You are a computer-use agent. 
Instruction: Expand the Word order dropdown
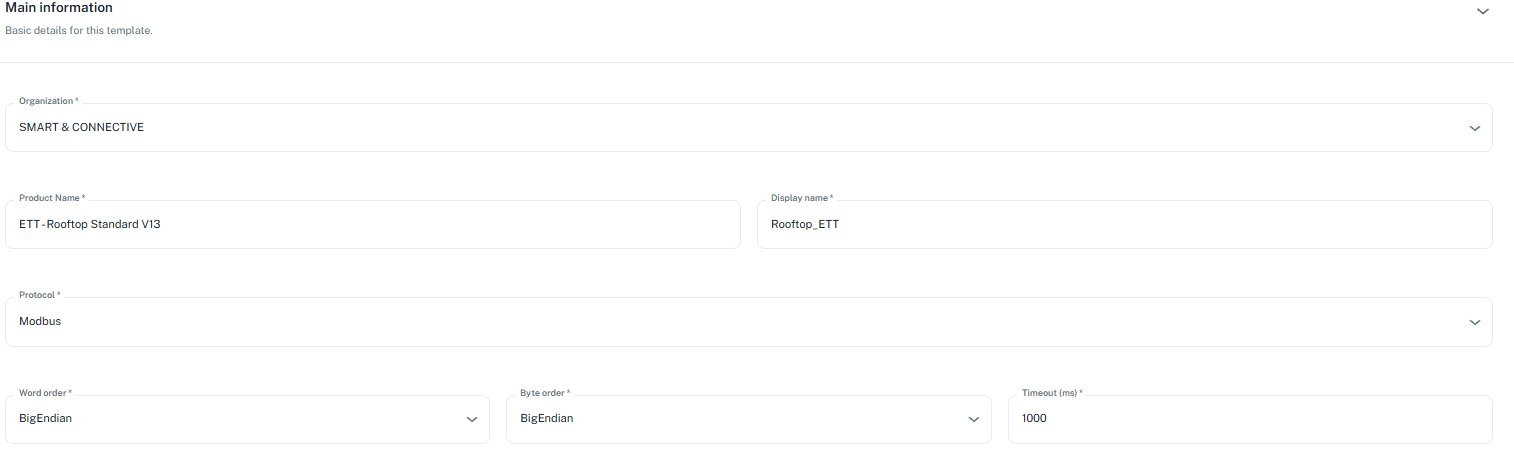click(240, 419)
